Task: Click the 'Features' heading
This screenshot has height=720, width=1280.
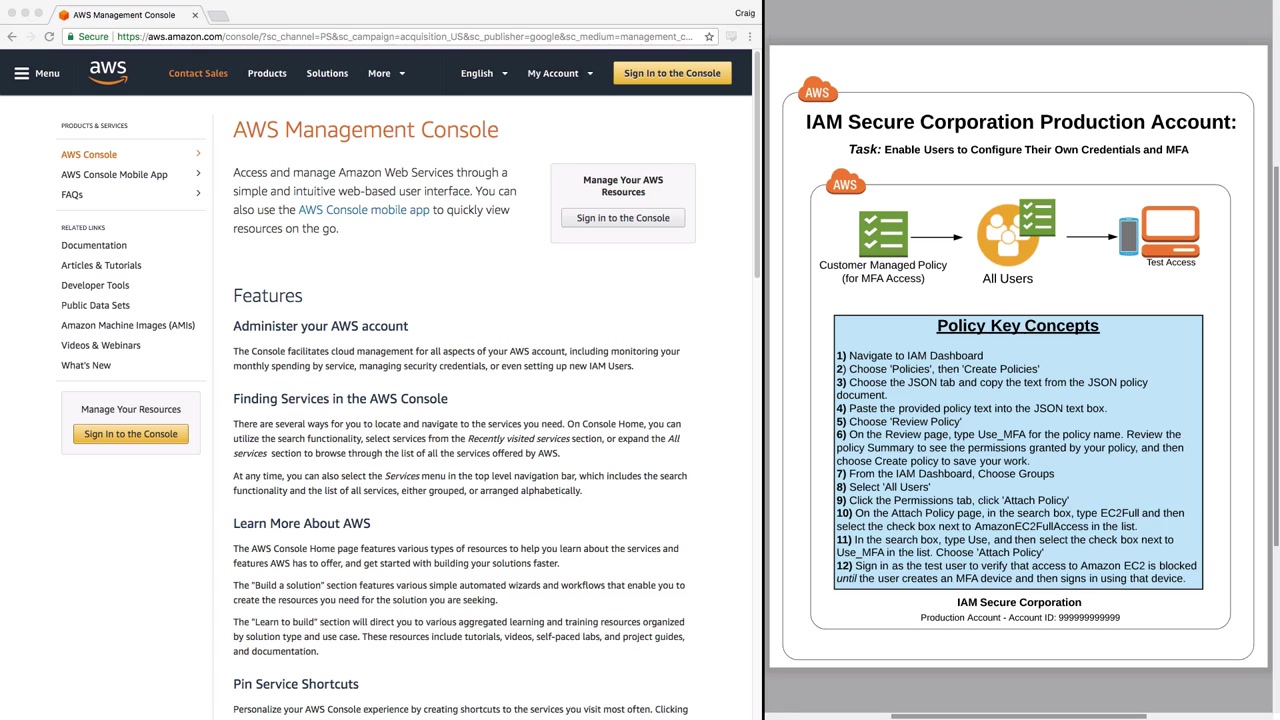Action: (268, 296)
